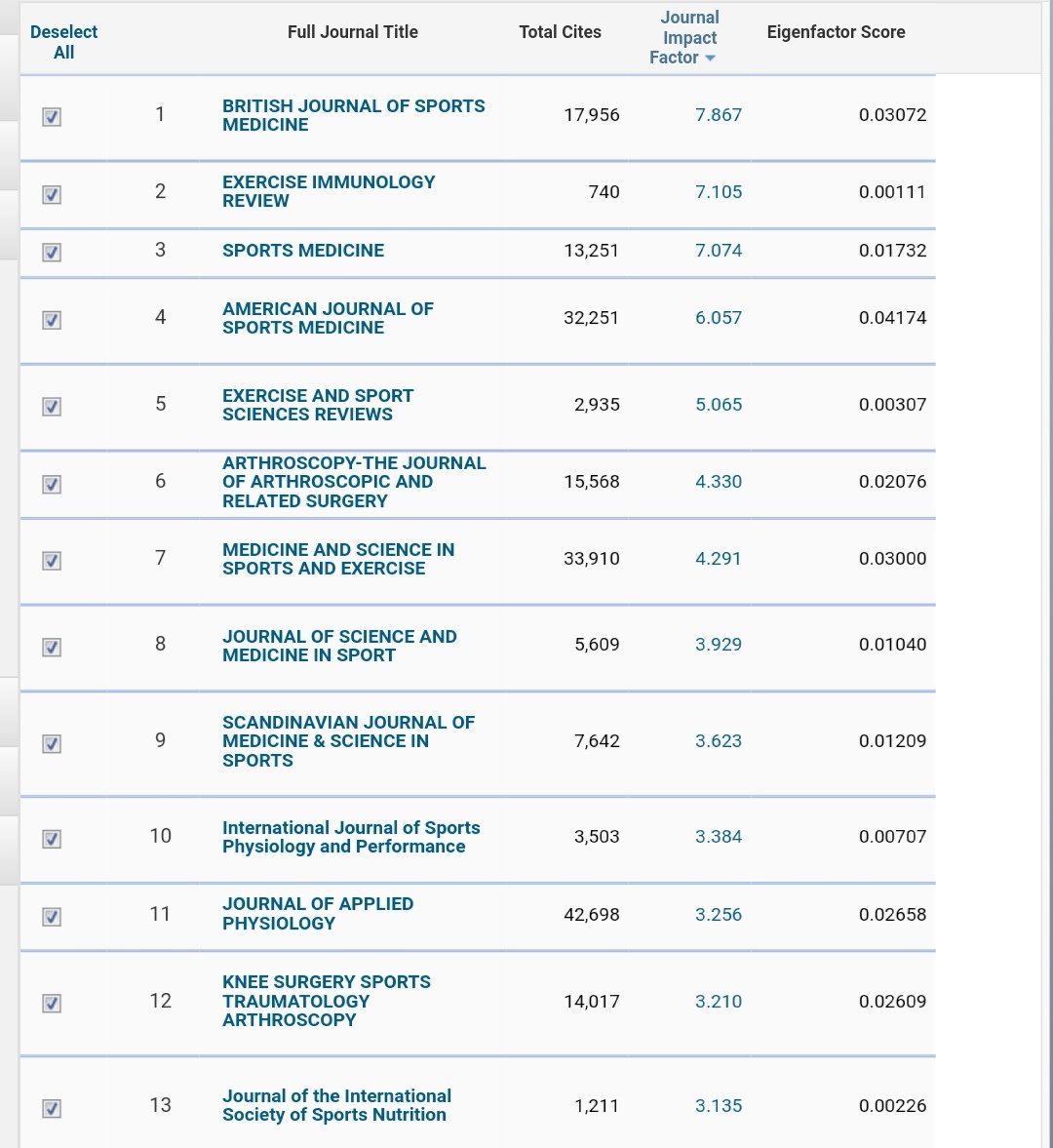Viewport: 1053px width, 1148px height.
Task: Toggle the Arthroscopy journal row checkbox
Action: click(52, 485)
